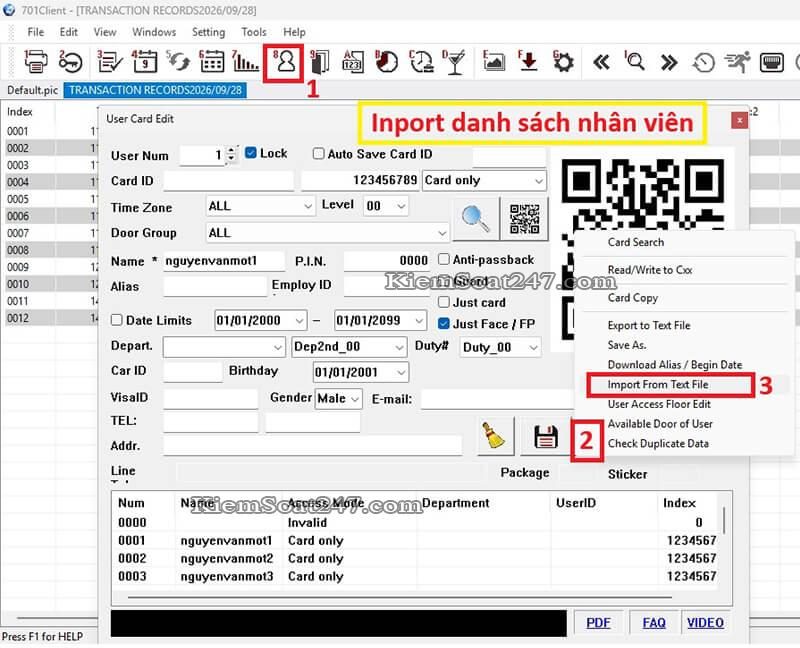Click the red download arrow toolbar icon
The height and width of the screenshot is (648, 800).
point(529,62)
